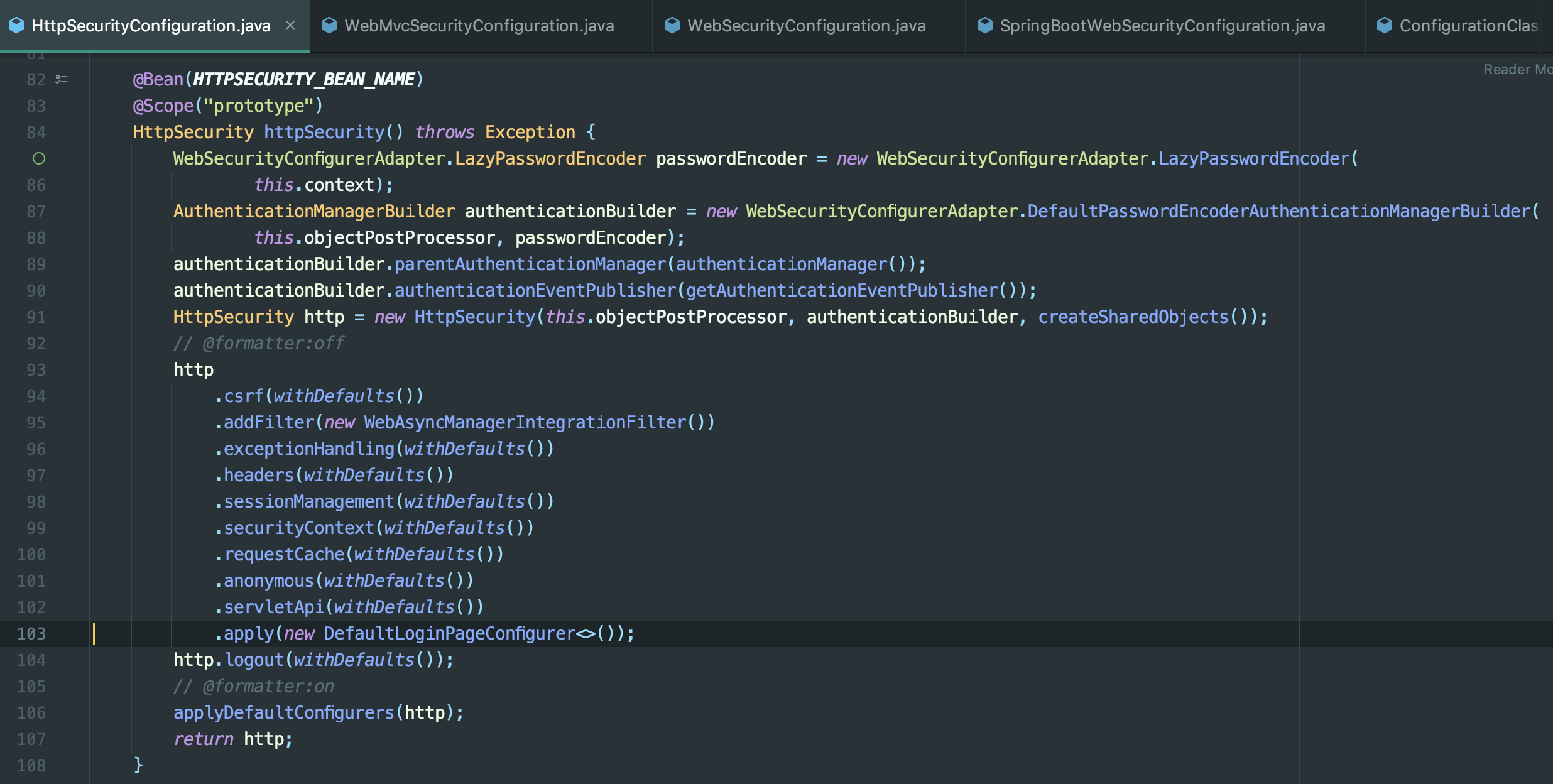Click line number 91 in the gutter
The image size is (1553, 784).
pos(36,317)
